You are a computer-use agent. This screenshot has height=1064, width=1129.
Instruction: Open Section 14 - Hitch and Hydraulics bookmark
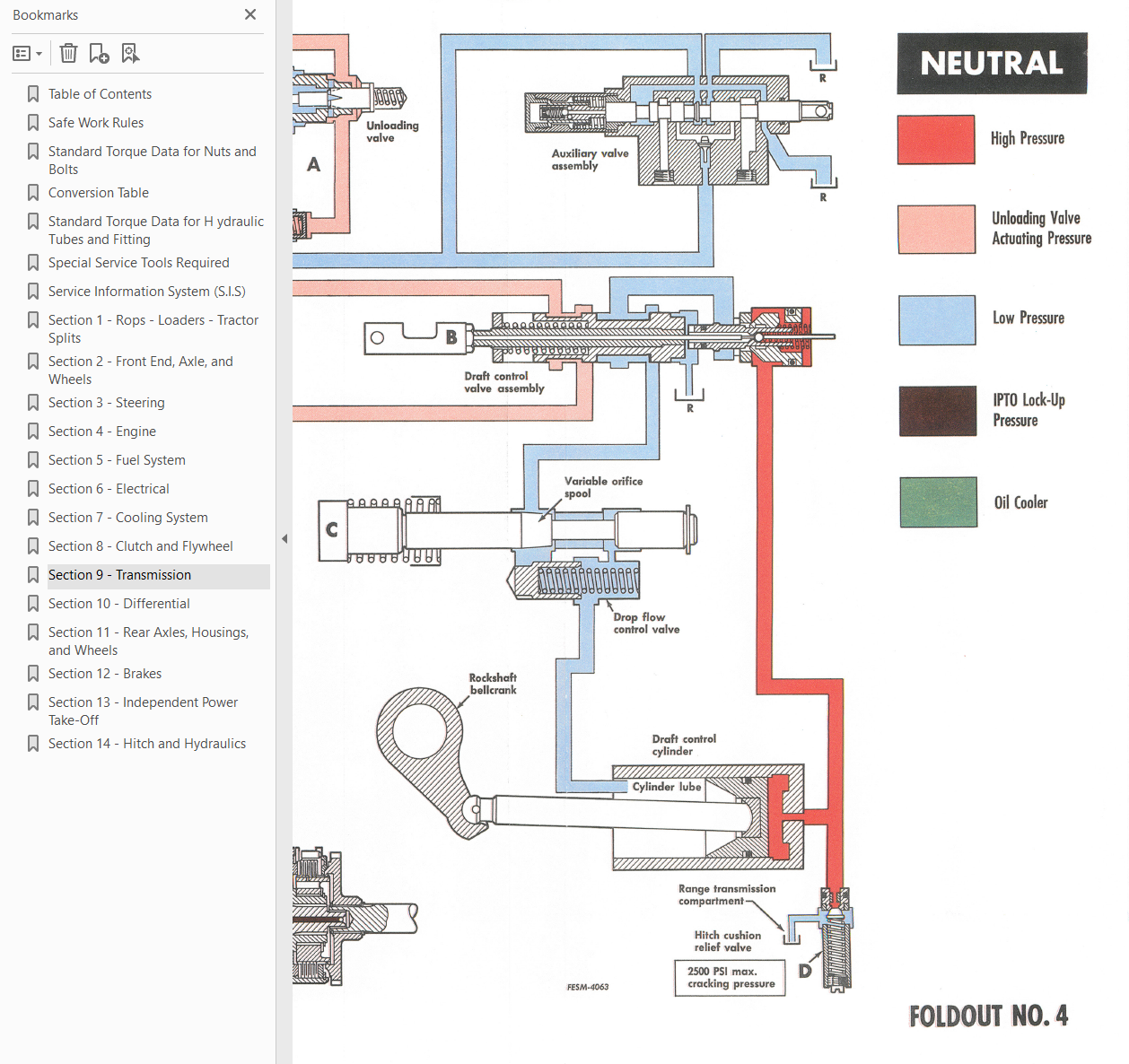click(147, 744)
